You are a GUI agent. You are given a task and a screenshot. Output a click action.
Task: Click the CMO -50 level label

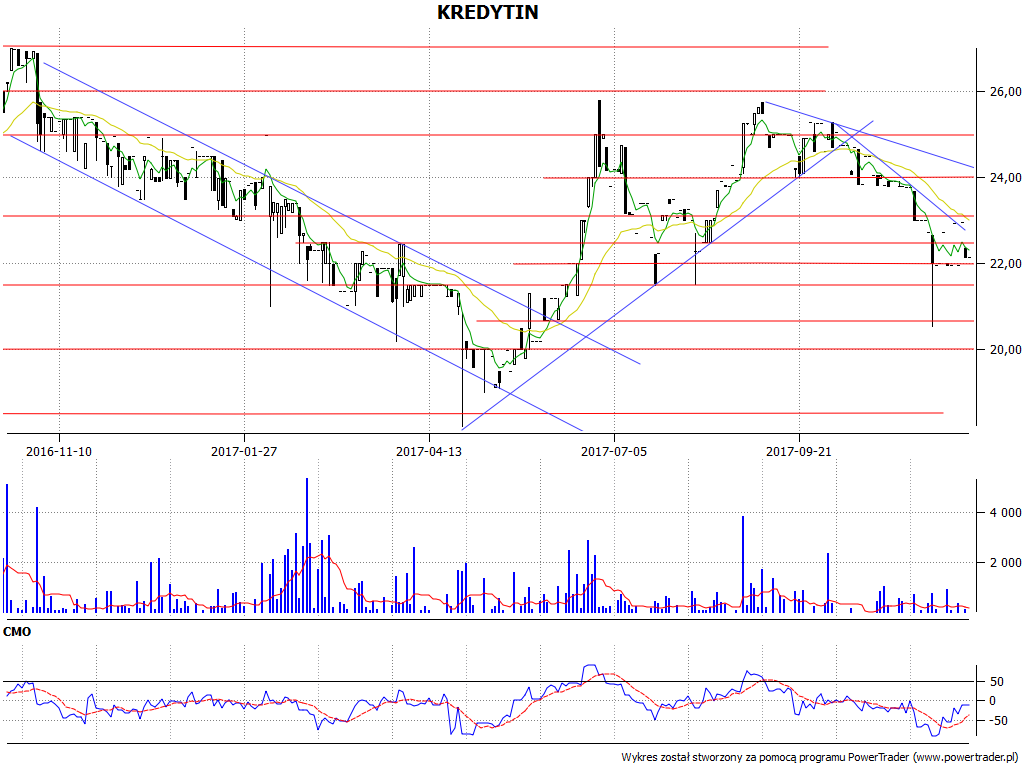coord(997,721)
